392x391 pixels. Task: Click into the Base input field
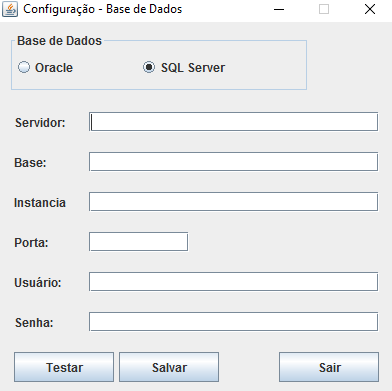(x=233, y=162)
